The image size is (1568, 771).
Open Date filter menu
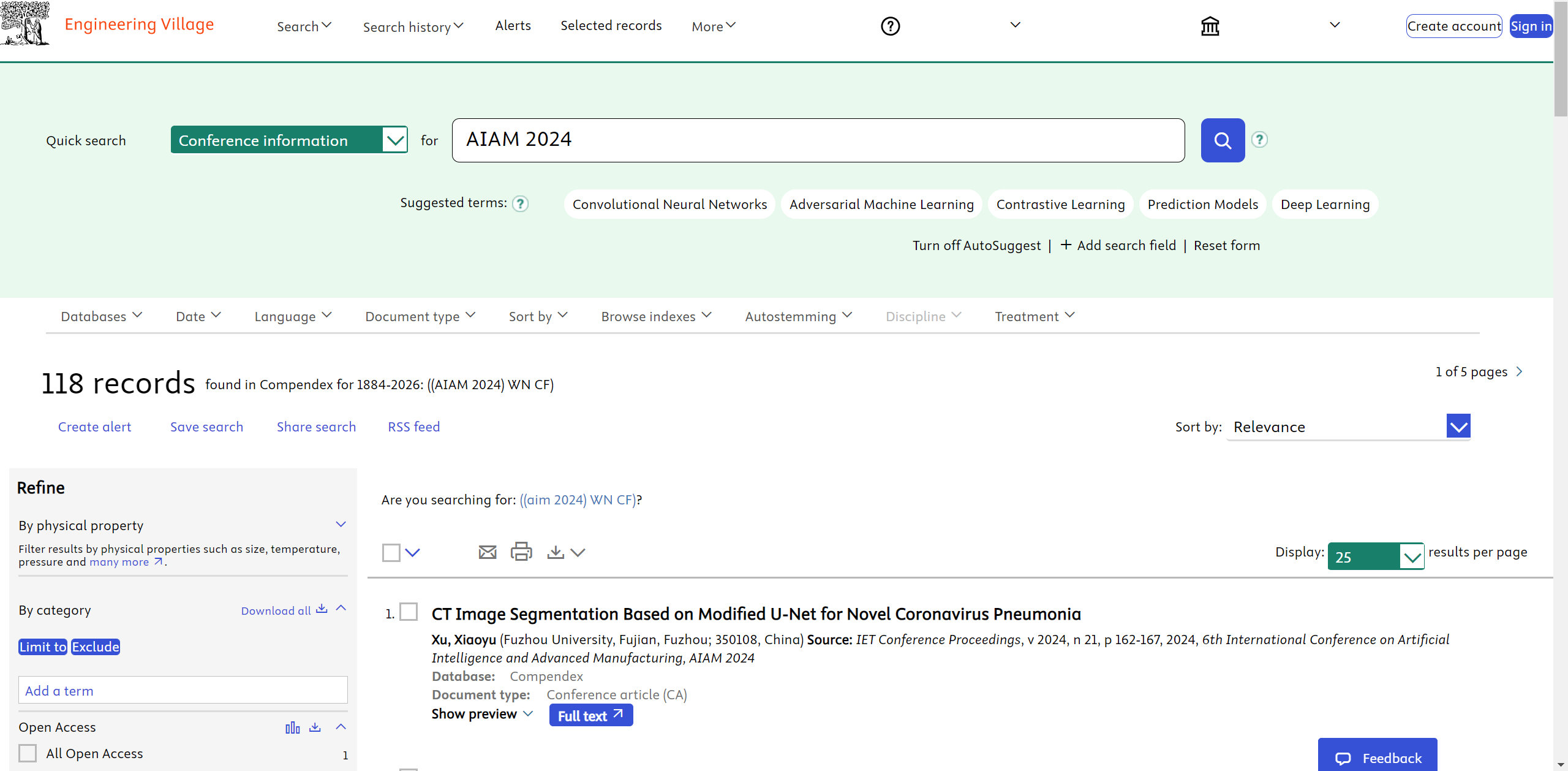tap(198, 316)
